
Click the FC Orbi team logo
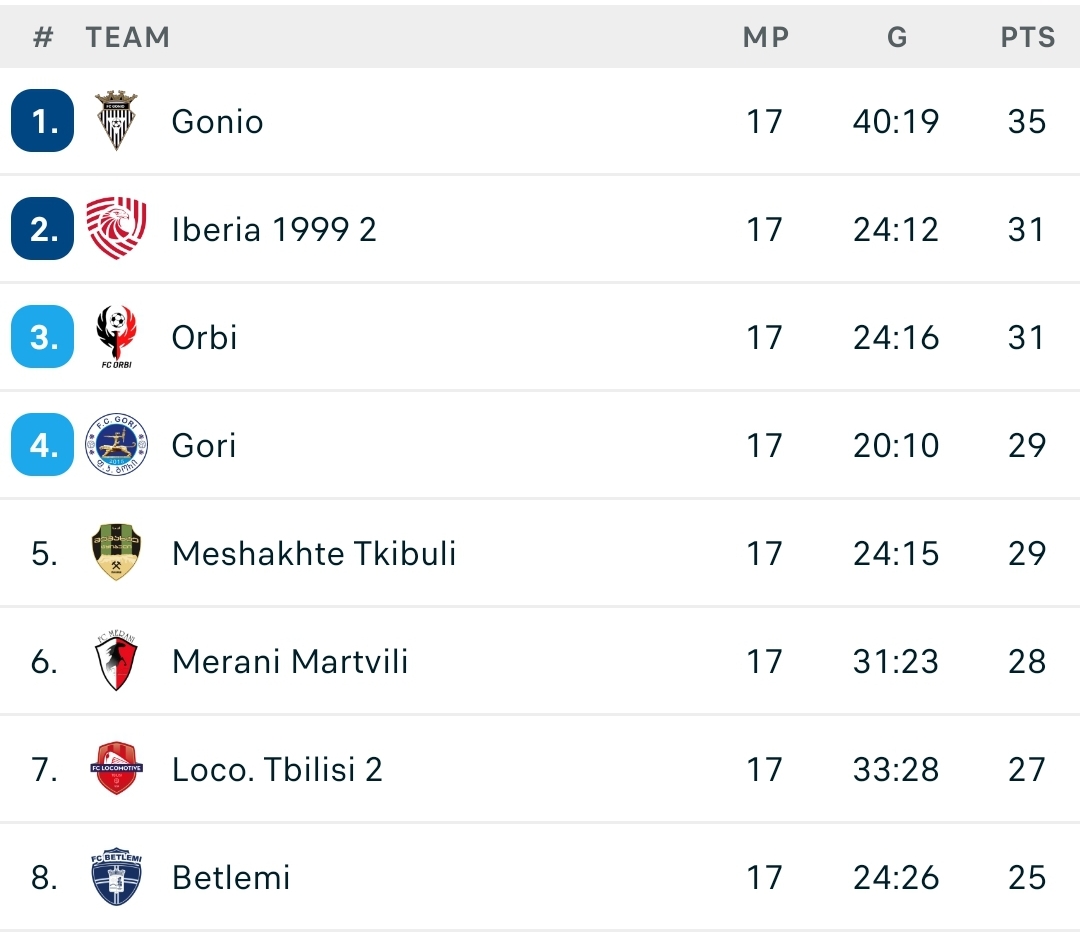tap(116, 337)
